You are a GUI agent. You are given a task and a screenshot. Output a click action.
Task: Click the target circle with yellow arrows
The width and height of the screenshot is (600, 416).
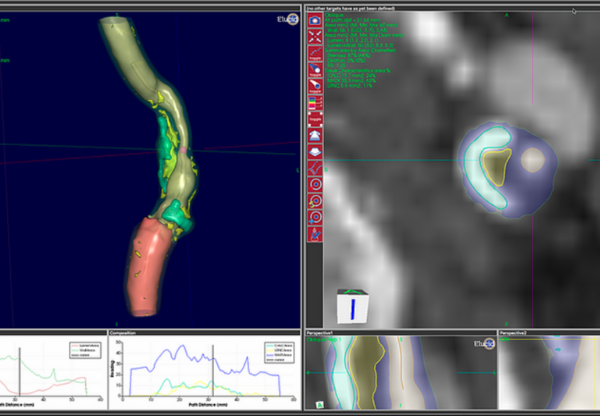[x=315, y=201]
